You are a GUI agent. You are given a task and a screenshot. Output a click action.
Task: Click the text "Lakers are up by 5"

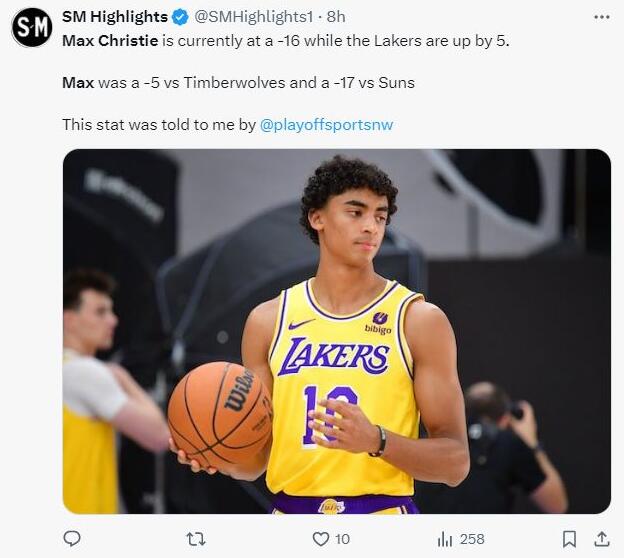click(x=444, y=41)
